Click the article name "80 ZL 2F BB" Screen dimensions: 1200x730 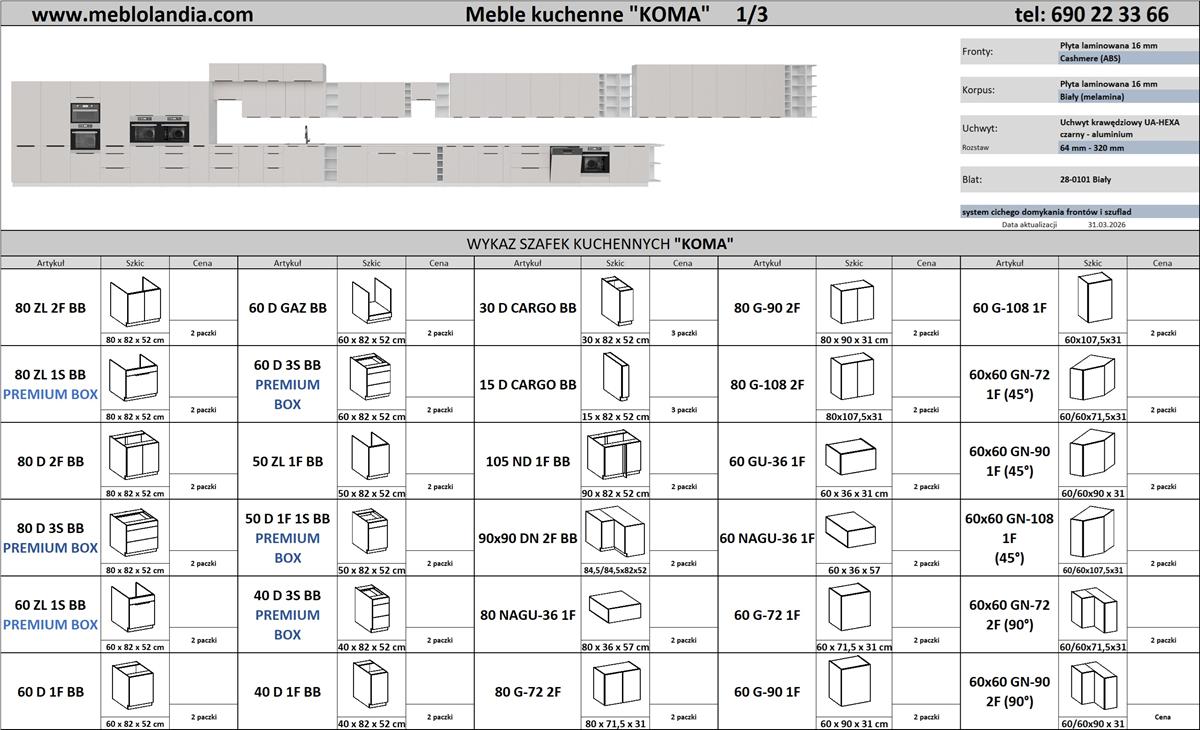(51, 308)
